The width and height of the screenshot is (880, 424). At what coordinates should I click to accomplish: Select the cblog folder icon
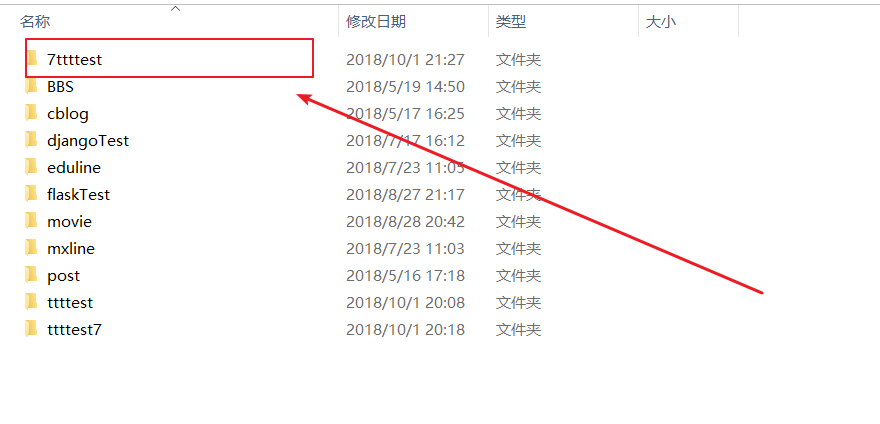[x=32, y=113]
